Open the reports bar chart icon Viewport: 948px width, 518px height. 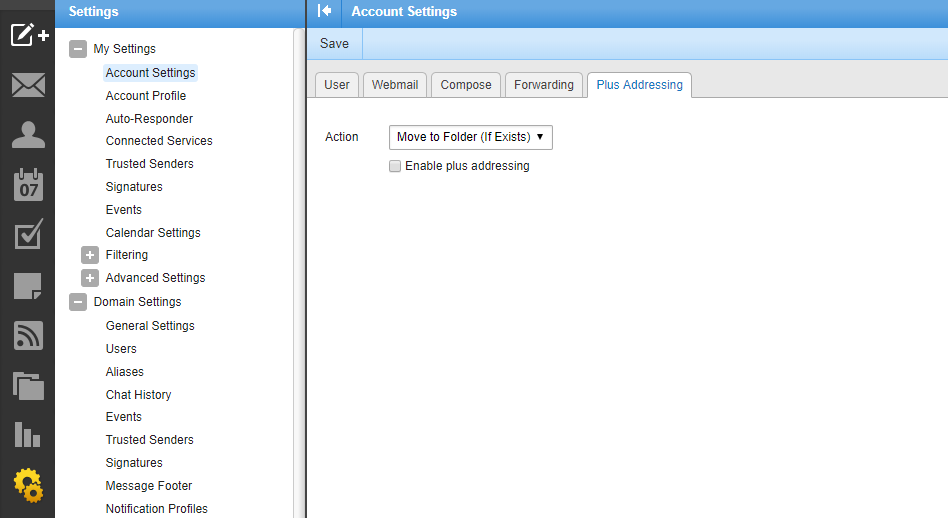(28, 435)
